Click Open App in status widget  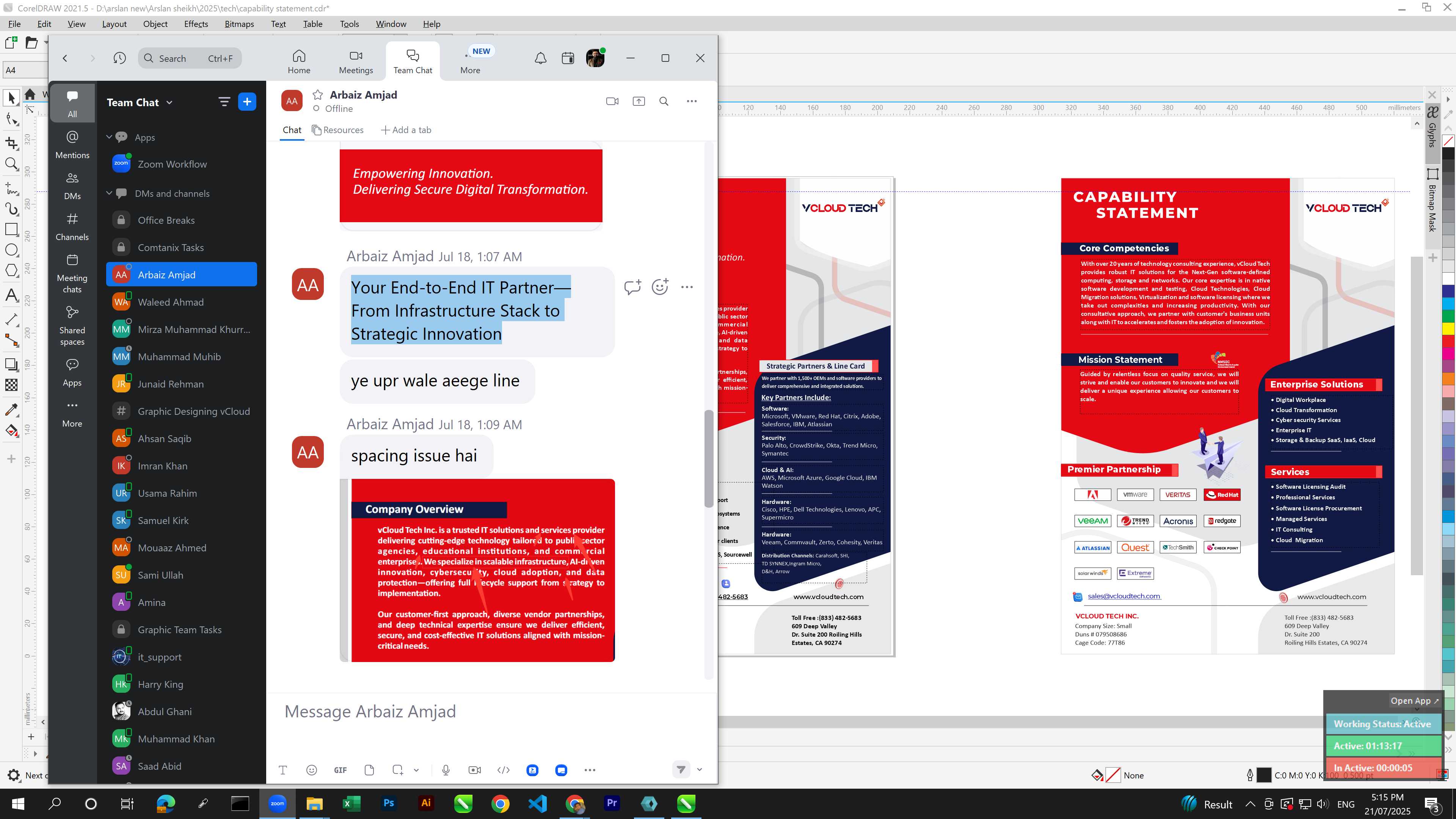coord(1414,700)
